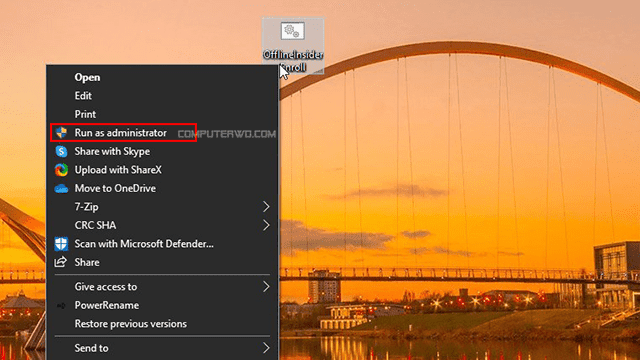Click the Microsoft Defender shield icon
Viewport: 640px width, 360px height.
tap(61, 244)
